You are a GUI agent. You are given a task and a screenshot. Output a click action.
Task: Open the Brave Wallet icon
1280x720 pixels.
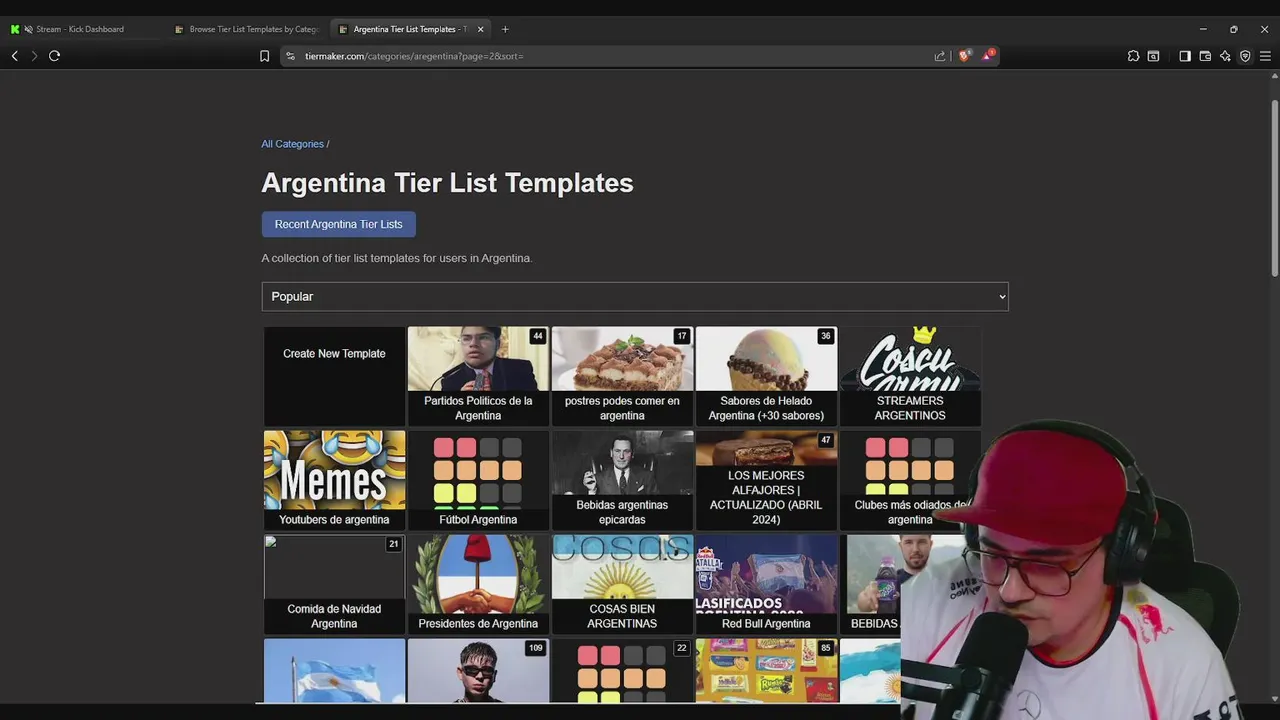point(1205,56)
